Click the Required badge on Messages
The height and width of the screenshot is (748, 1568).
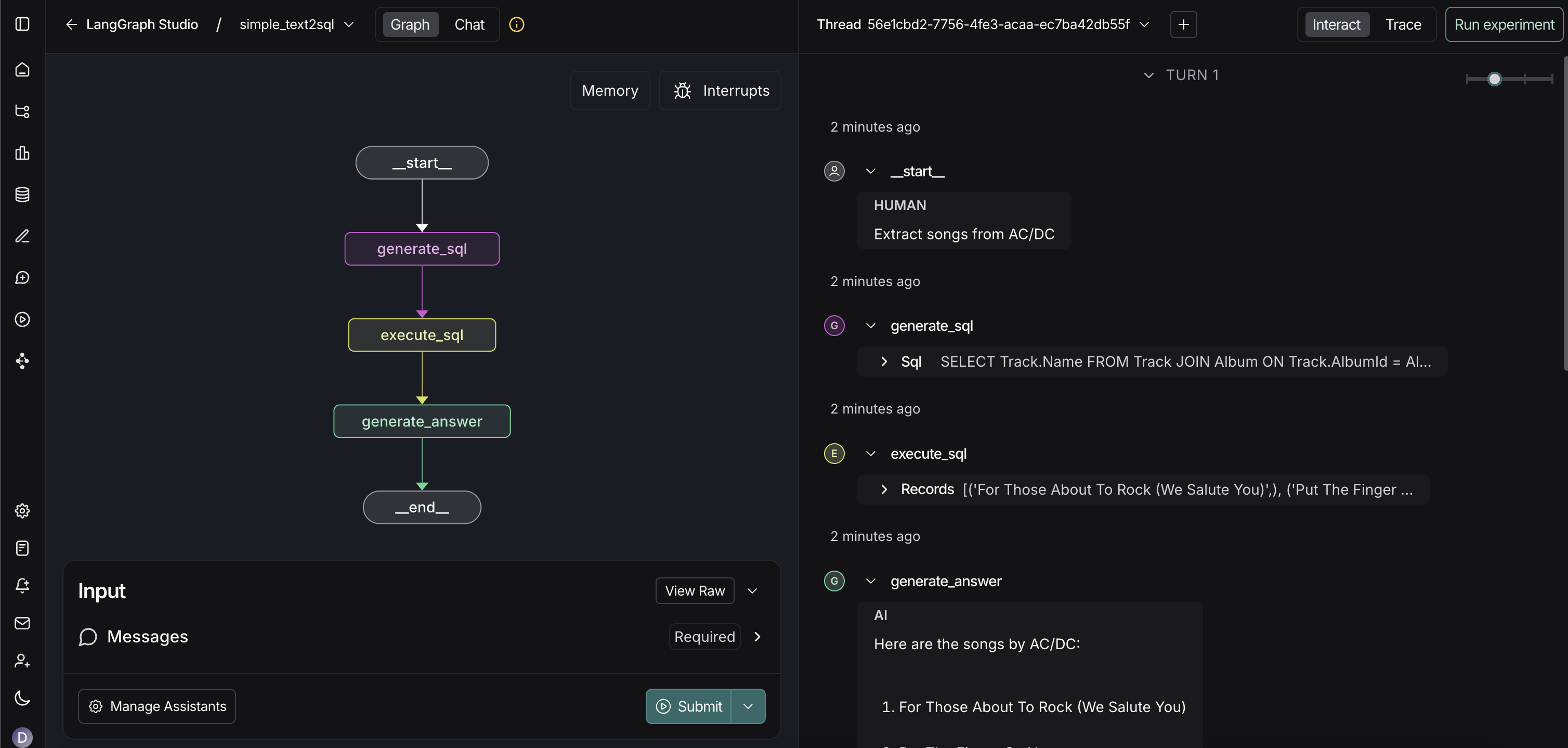pyautogui.click(x=704, y=637)
